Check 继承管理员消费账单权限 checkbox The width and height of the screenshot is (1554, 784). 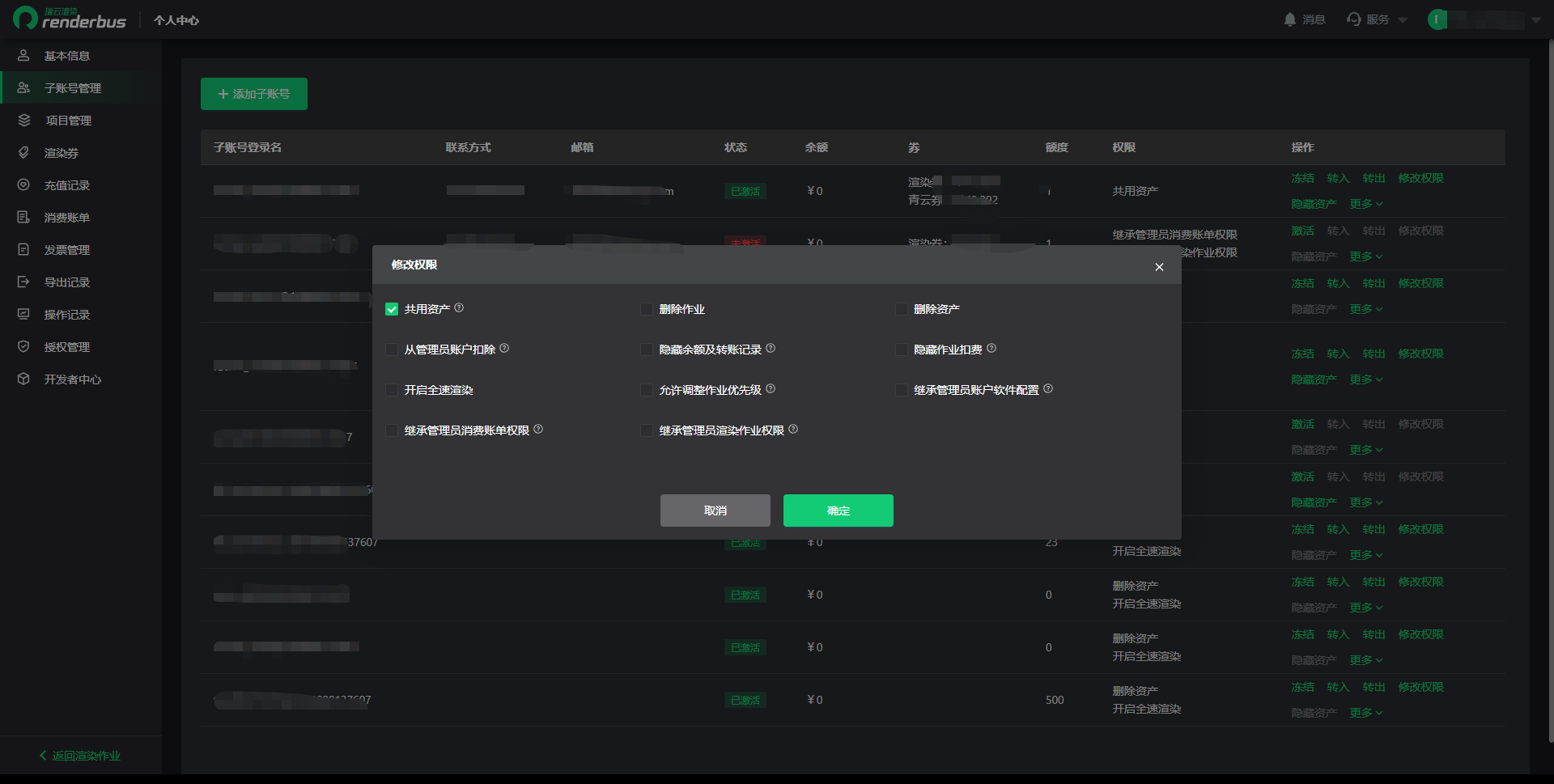pos(392,430)
